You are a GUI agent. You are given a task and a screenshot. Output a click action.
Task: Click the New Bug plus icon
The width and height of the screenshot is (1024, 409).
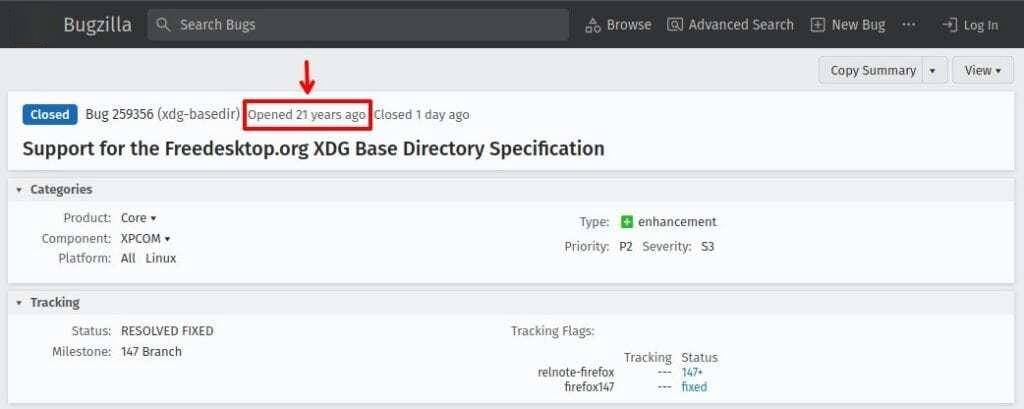pyautogui.click(x=818, y=25)
